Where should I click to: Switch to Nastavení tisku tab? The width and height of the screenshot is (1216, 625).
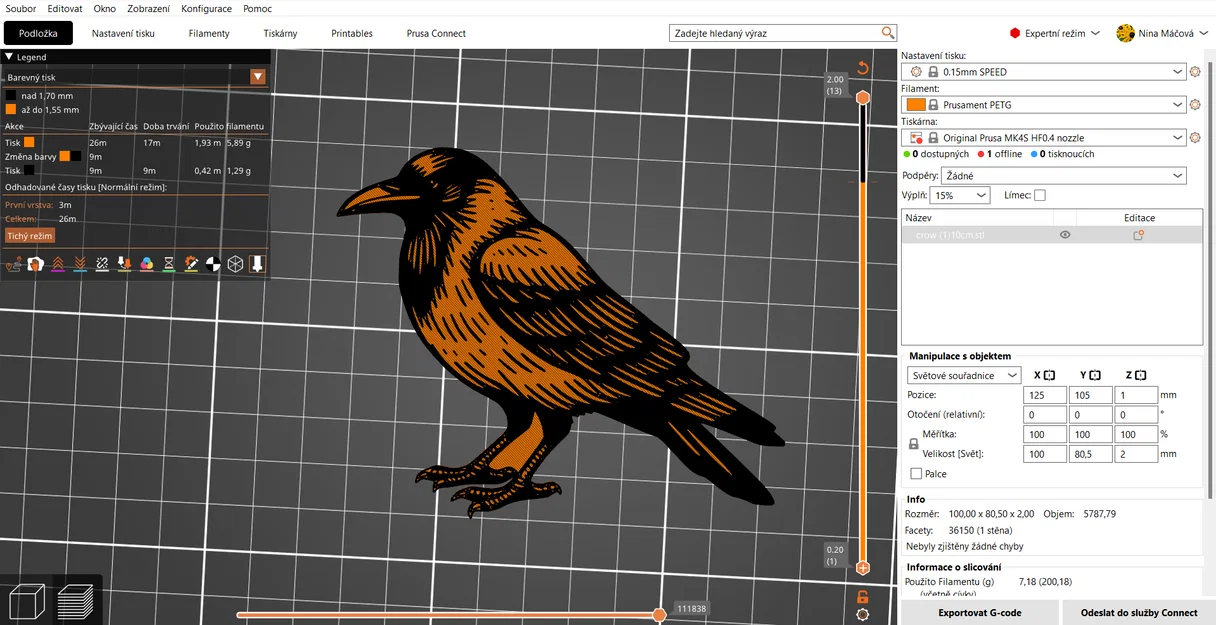pyautogui.click(x=123, y=33)
